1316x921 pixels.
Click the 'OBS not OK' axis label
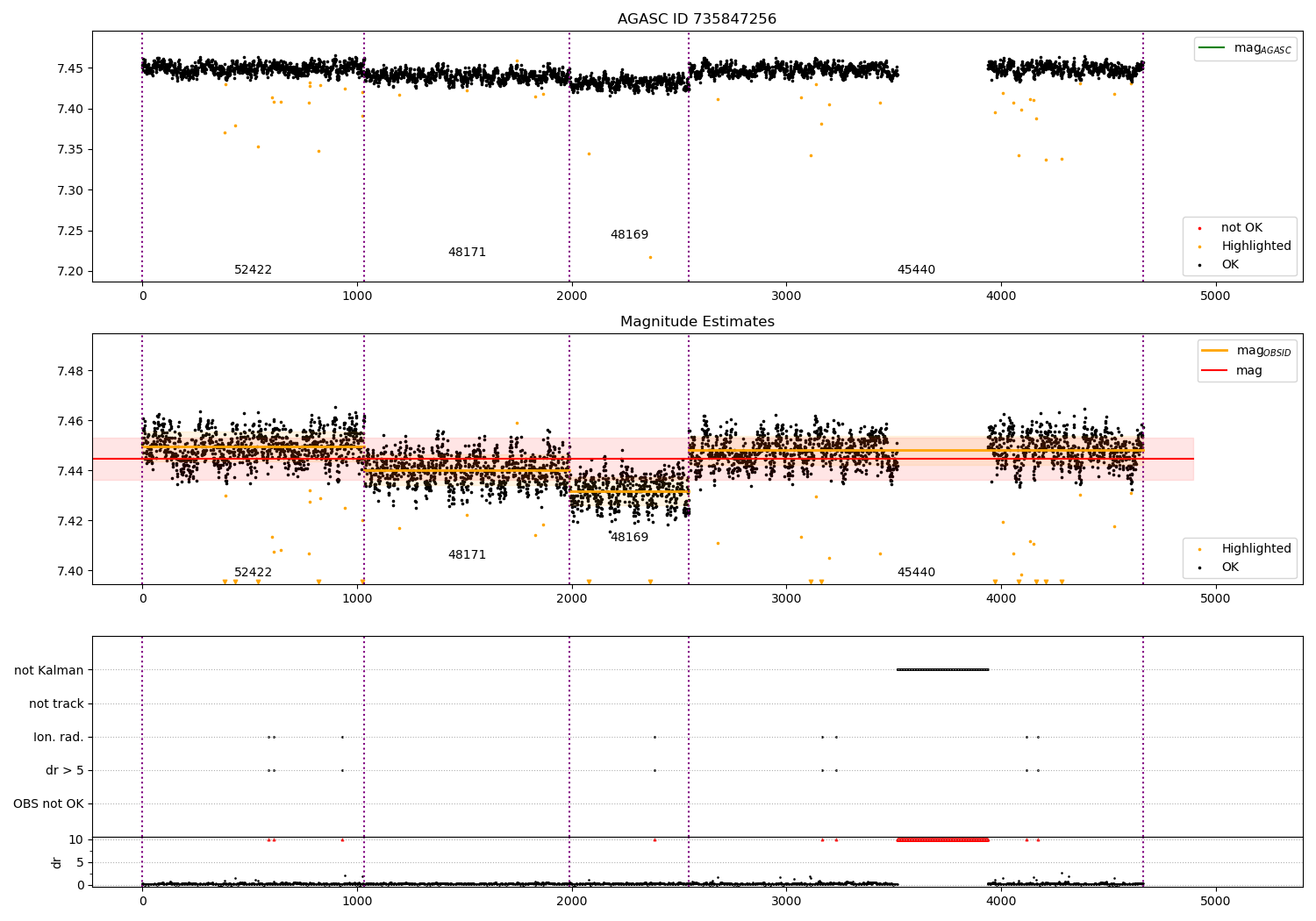[48, 803]
